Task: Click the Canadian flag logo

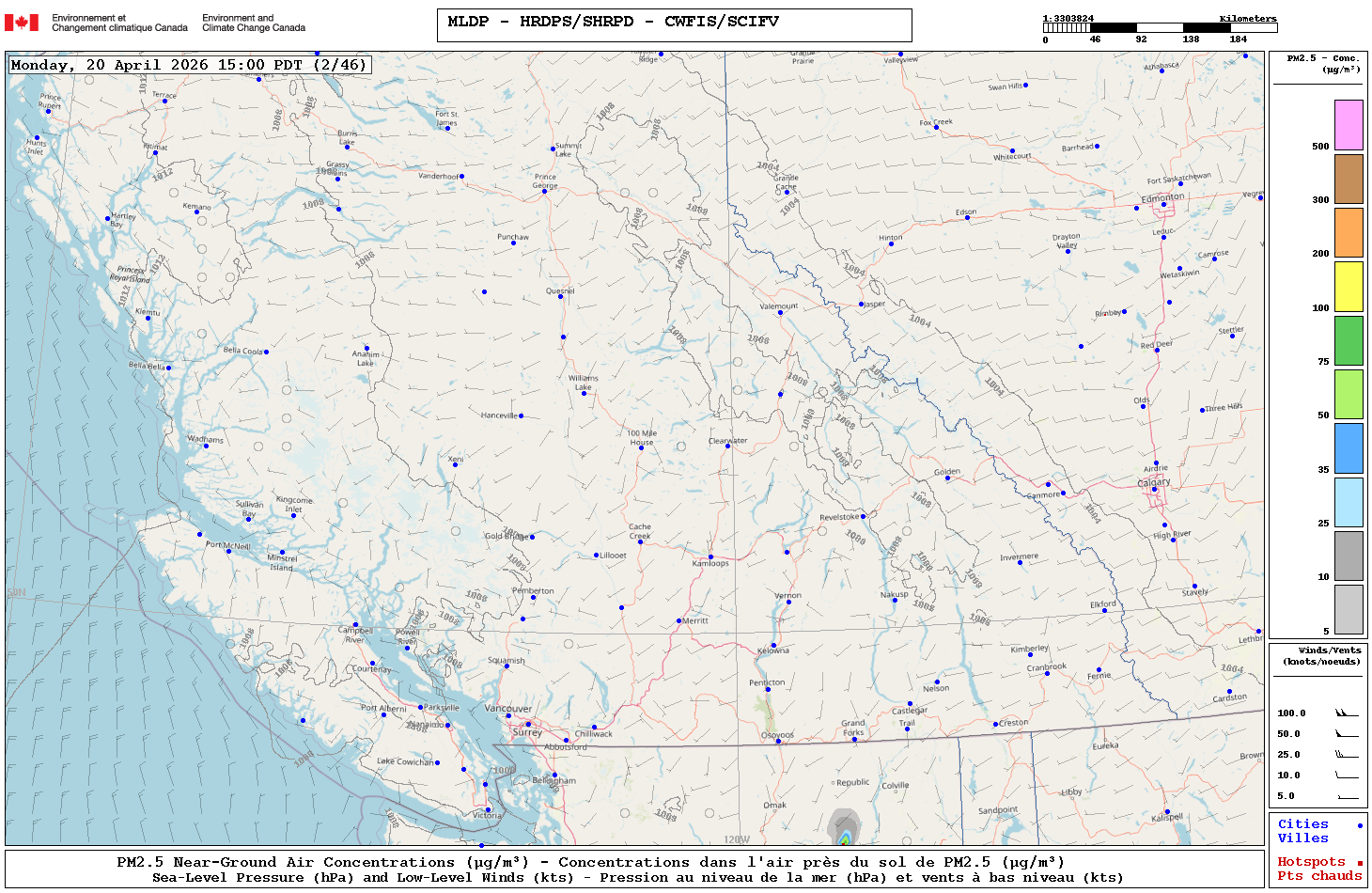Action: point(22,23)
